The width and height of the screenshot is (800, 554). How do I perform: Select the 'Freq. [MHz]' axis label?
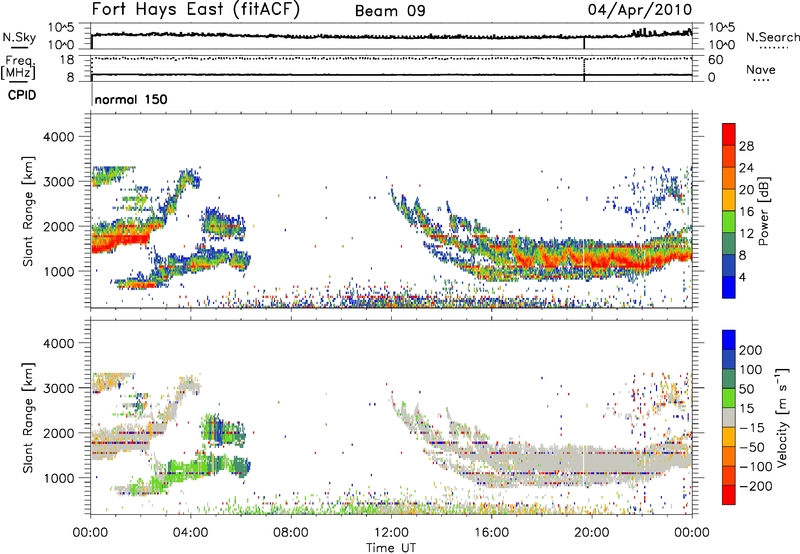pyautogui.click(x=18, y=68)
